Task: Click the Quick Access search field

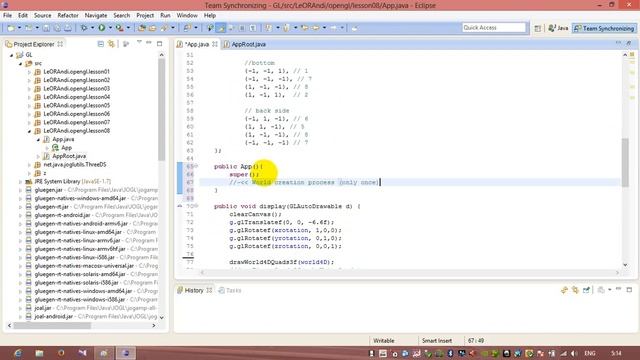Action: 494,27
